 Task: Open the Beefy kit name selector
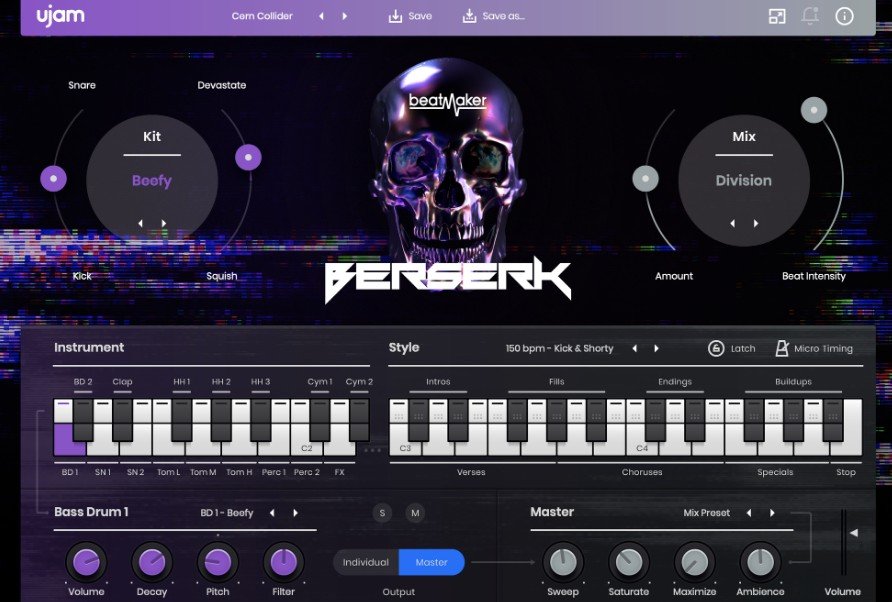[152, 180]
